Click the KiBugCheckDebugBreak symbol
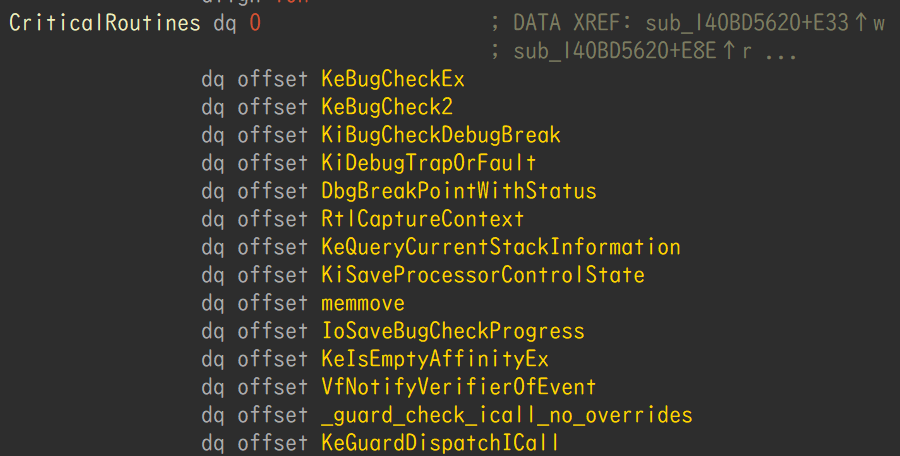This screenshot has height=456, width=900. [441, 136]
